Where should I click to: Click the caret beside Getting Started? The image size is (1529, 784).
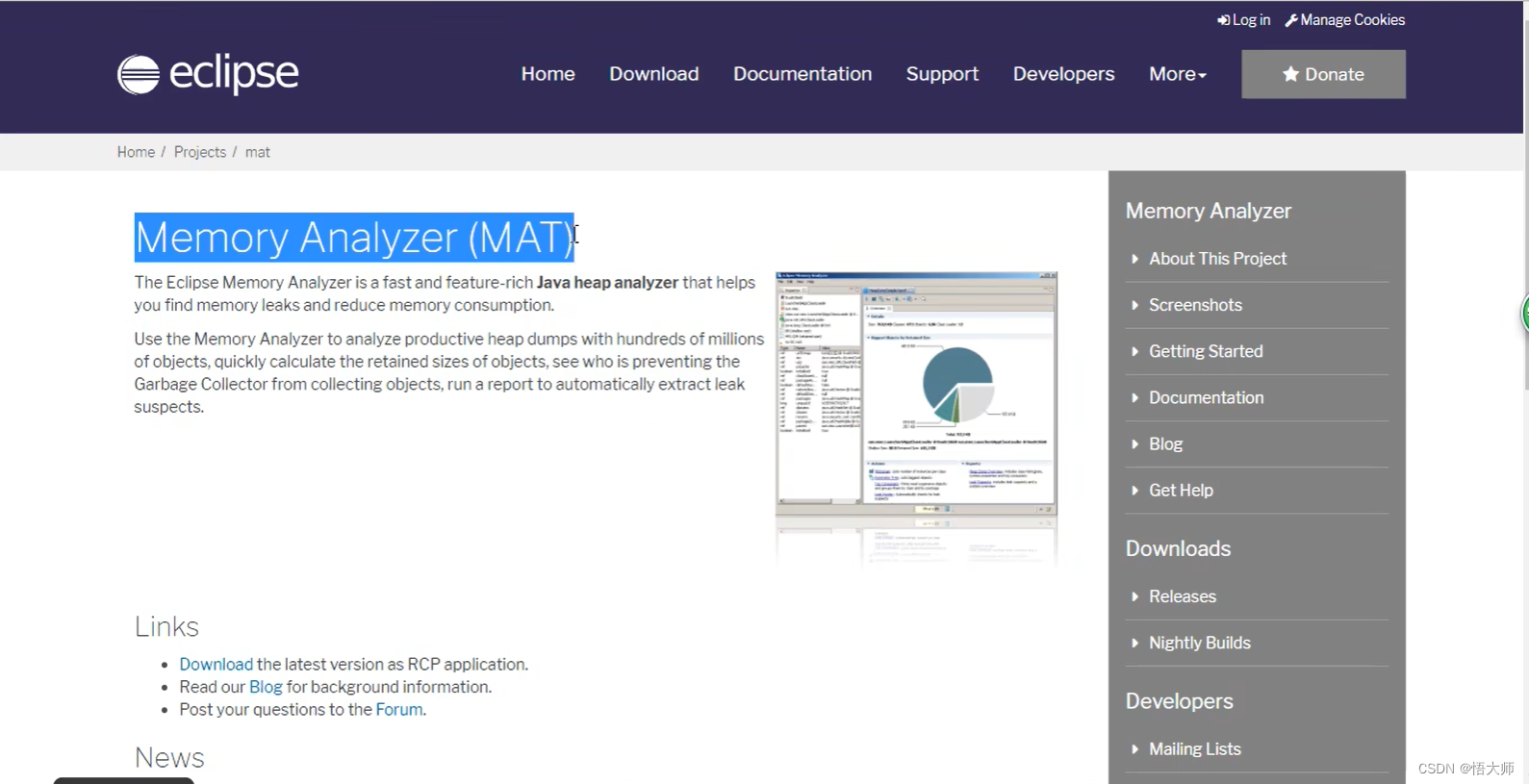[1135, 351]
